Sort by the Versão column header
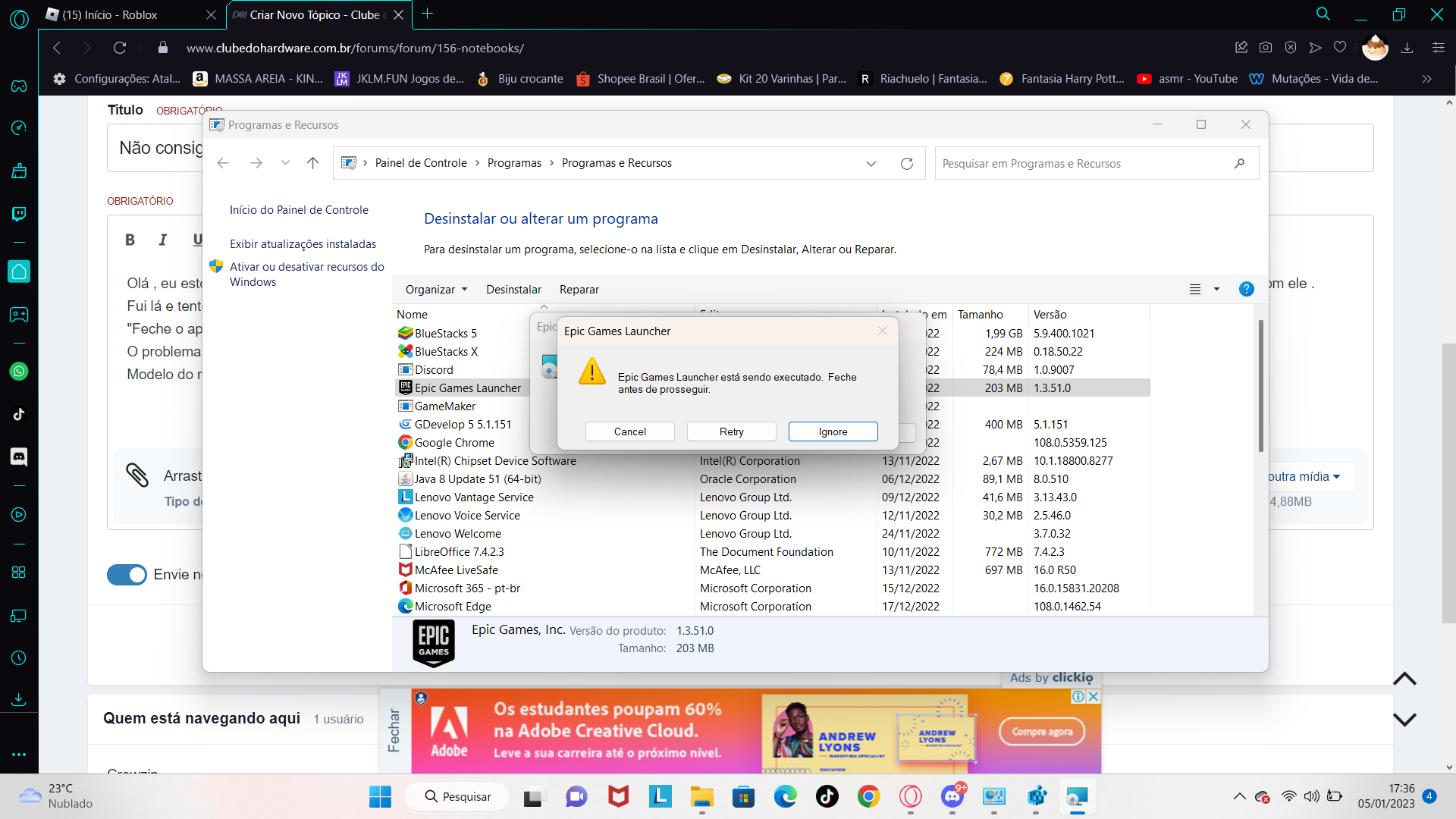Image resolution: width=1456 pixels, height=819 pixels. pos(1089,315)
